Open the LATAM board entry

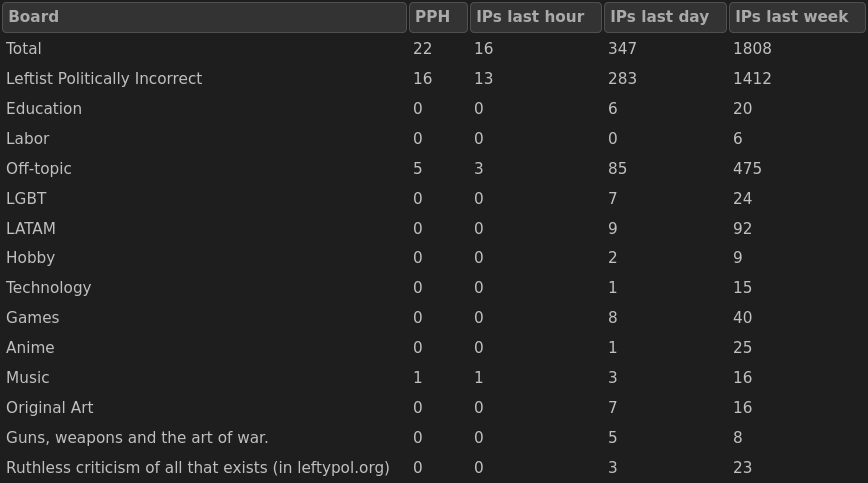pyautogui.click(x=31, y=229)
